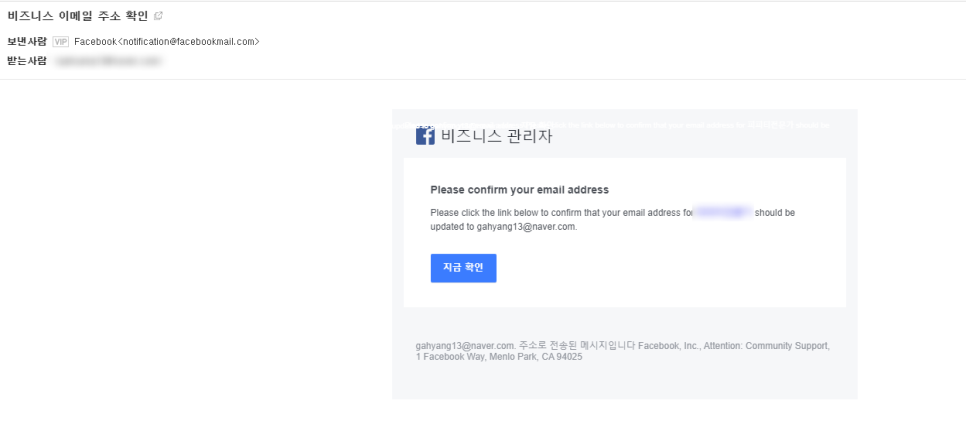Click the sender name Facebook
The width and height of the screenshot is (966, 421).
click(x=95, y=42)
